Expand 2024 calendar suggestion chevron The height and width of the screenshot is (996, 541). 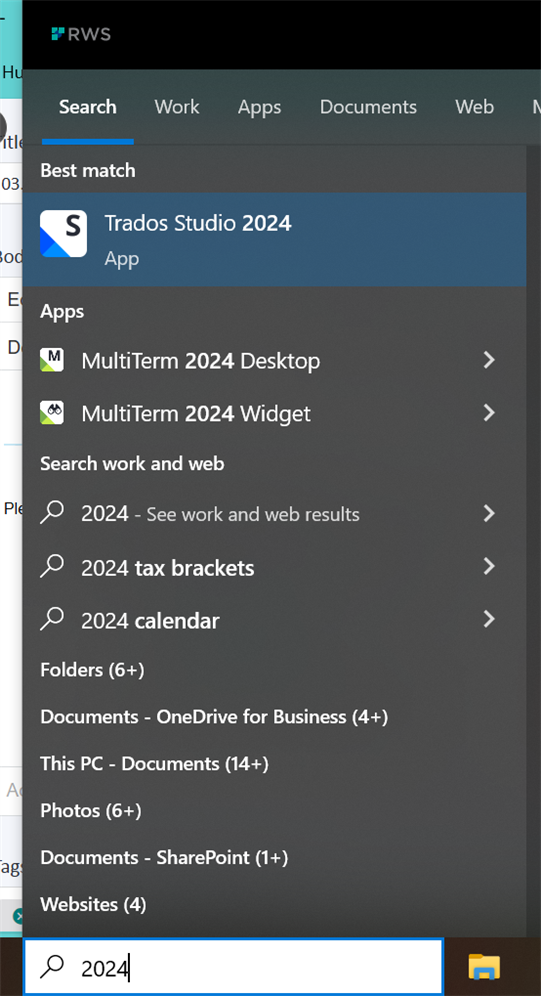point(489,619)
